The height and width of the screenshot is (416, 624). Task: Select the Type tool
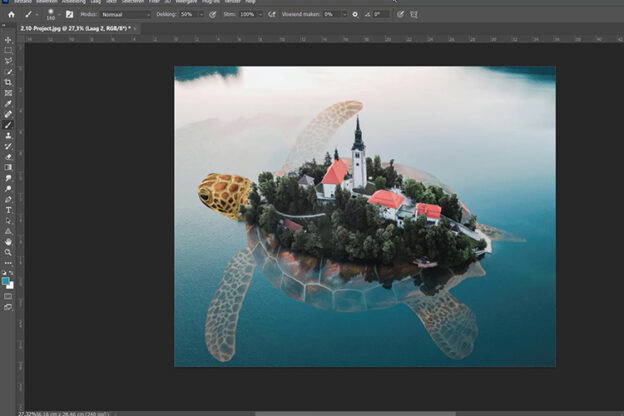8,210
